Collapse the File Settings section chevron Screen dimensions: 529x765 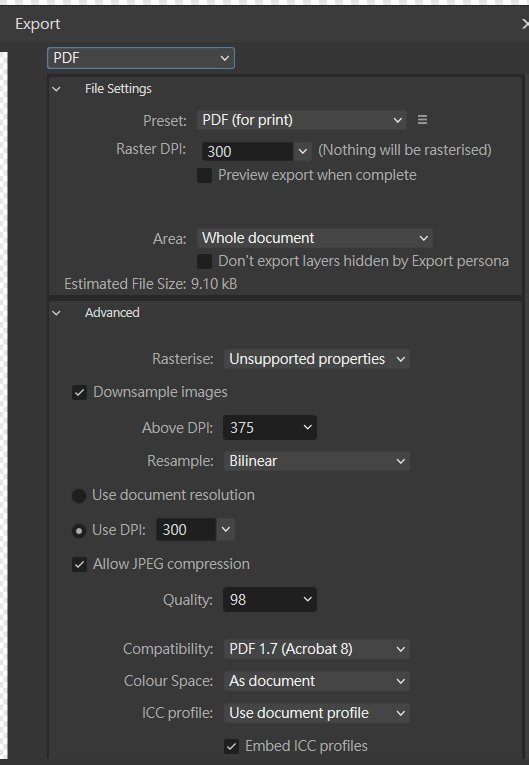click(x=57, y=89)
